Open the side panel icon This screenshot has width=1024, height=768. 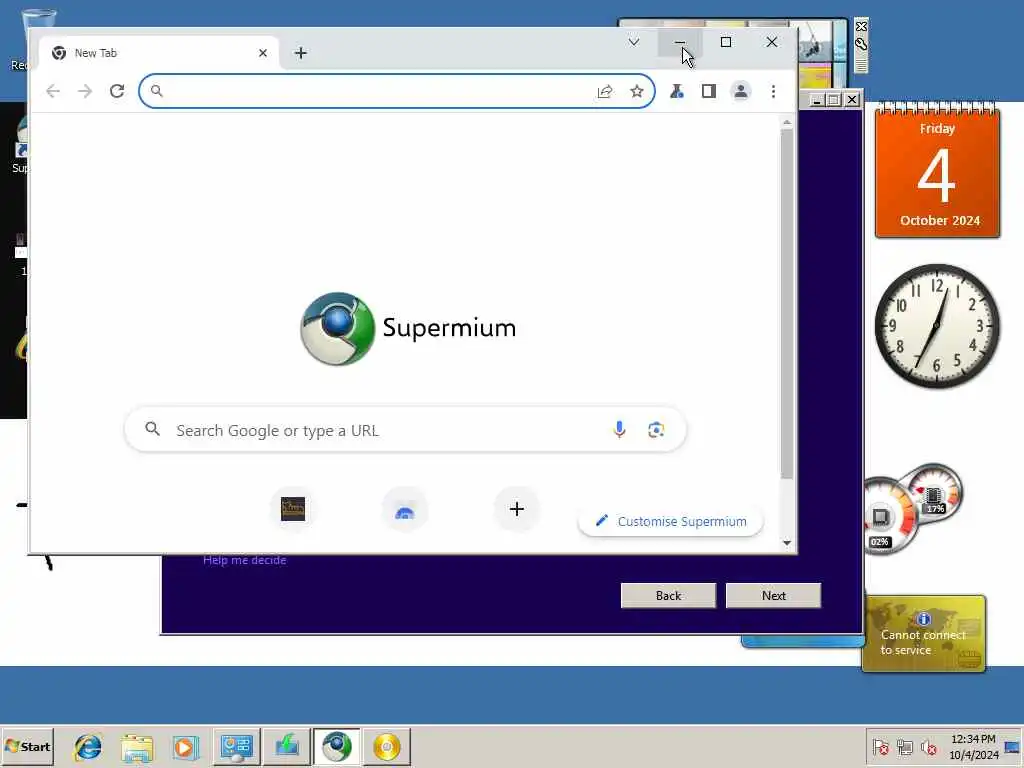point(709,91)
